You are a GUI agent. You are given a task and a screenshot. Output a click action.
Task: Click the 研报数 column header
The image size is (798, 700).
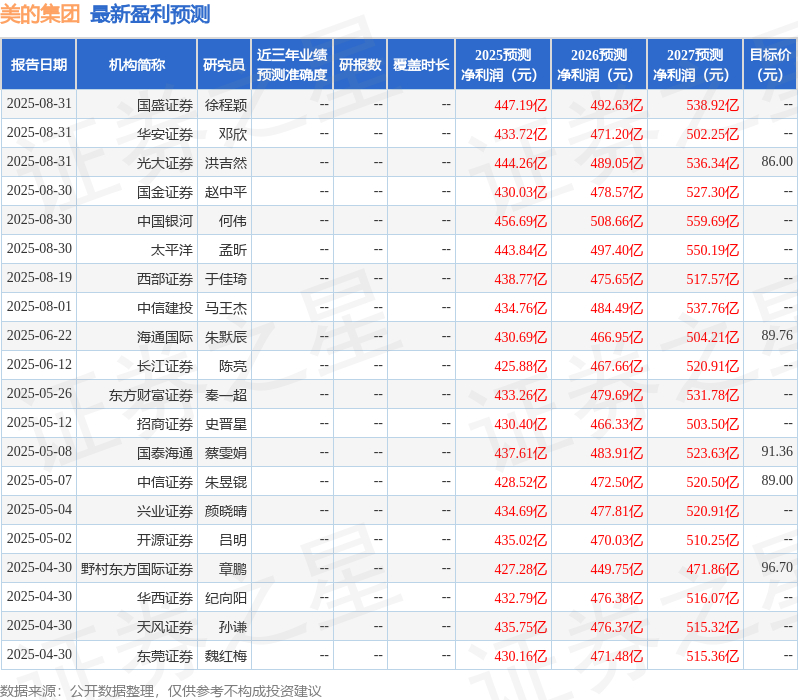click(x=360, y=65)
